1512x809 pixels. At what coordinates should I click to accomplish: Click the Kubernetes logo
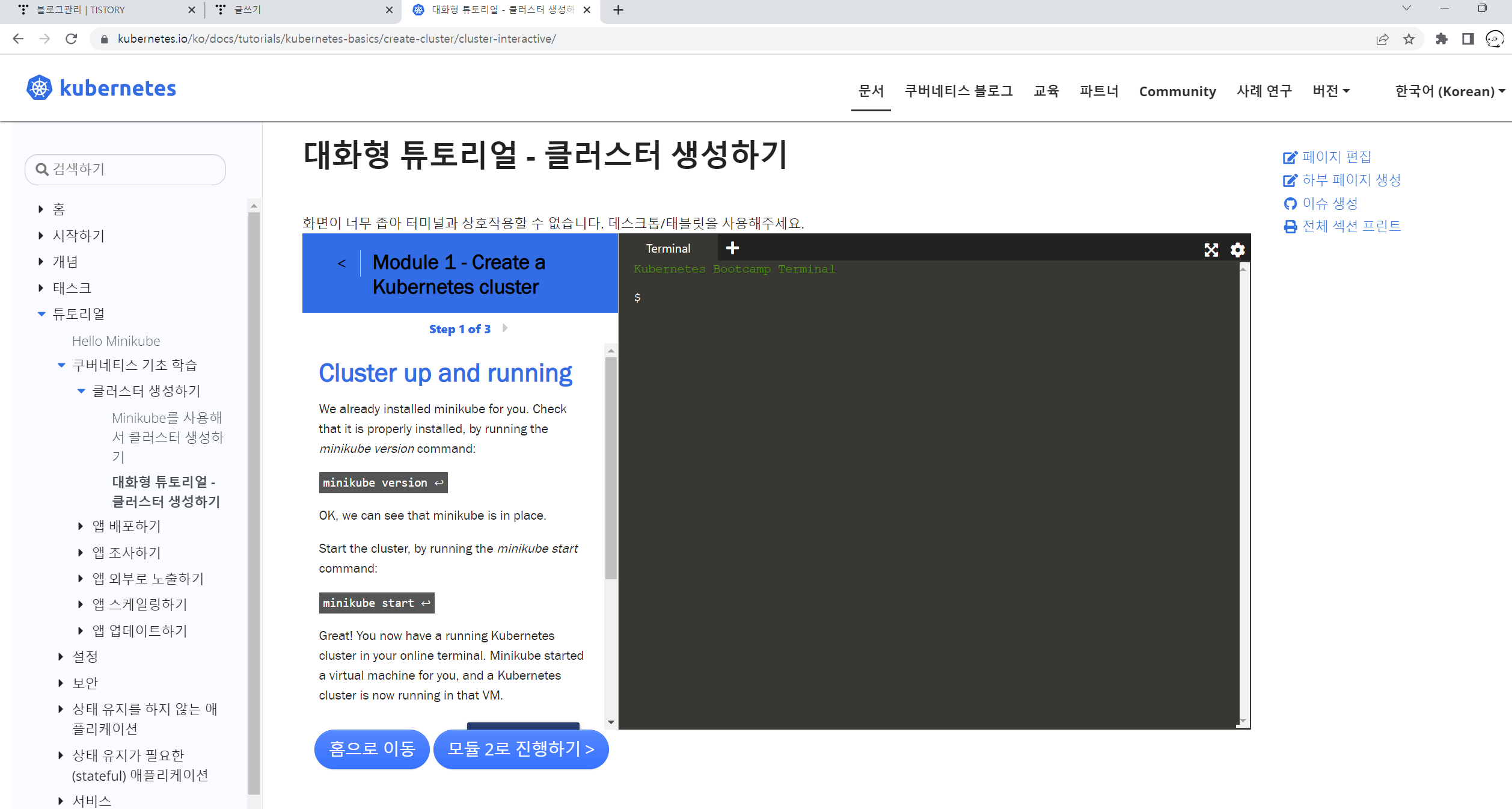pyautogui.click(x=101, y=88)
